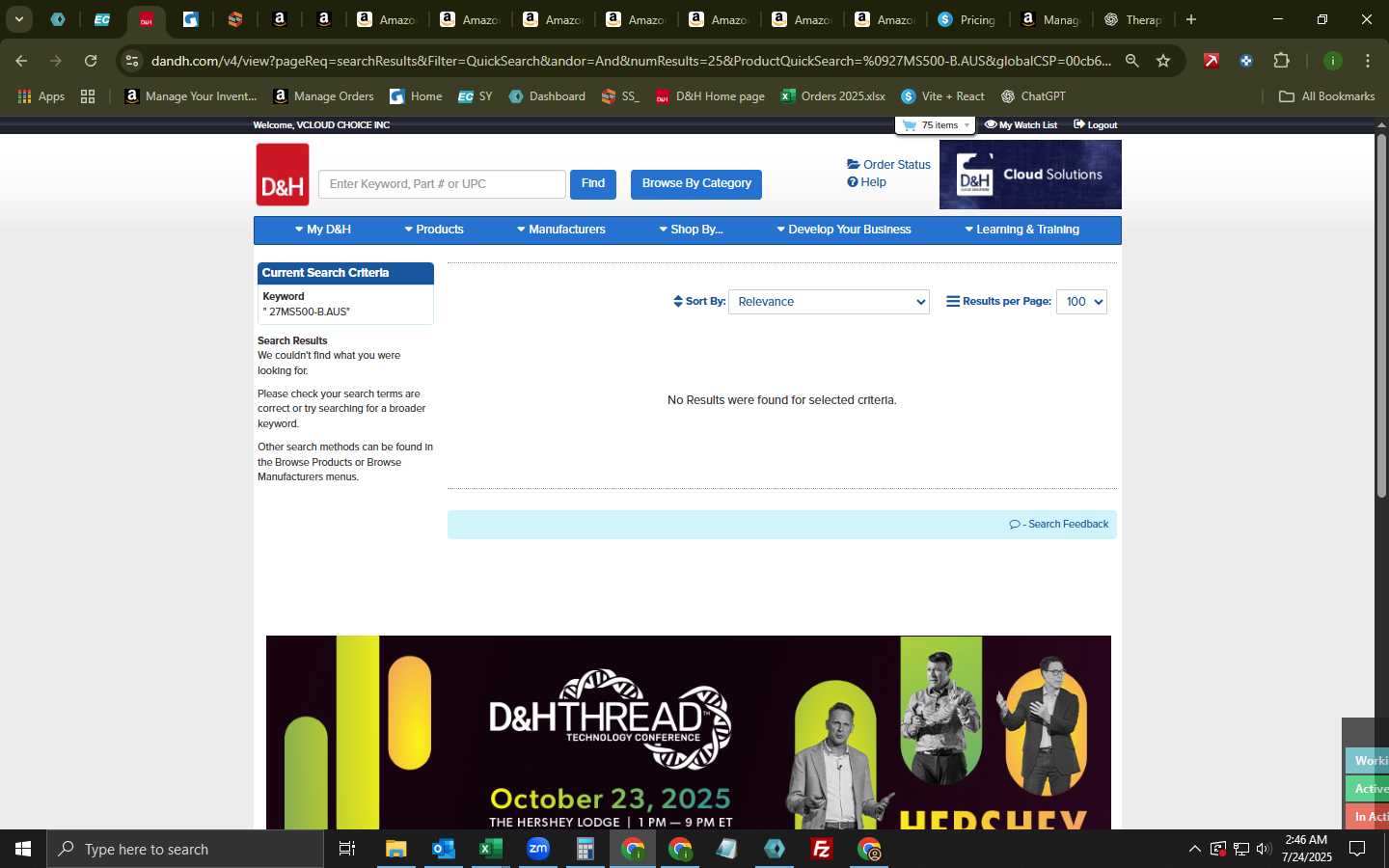
Task: Open the SY bookmark
Action: [x=476, y=96]
